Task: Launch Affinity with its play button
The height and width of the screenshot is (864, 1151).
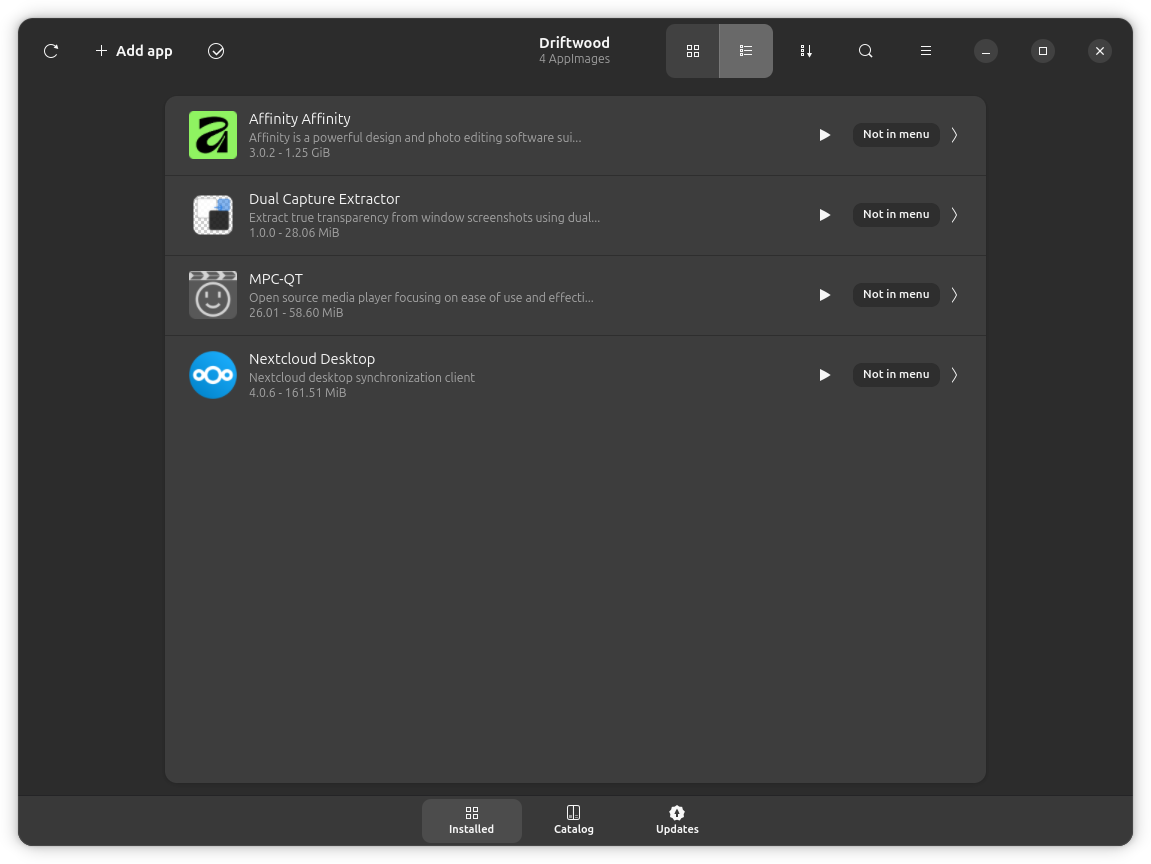Action: tap(825, 135)
